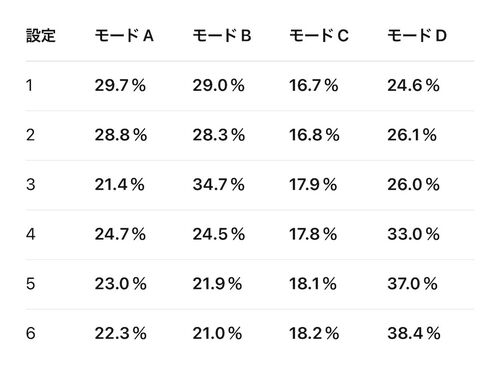Select the 37.0% cell in row 5
The height and width of the screenshot is (391, 500).
point(412,284)
